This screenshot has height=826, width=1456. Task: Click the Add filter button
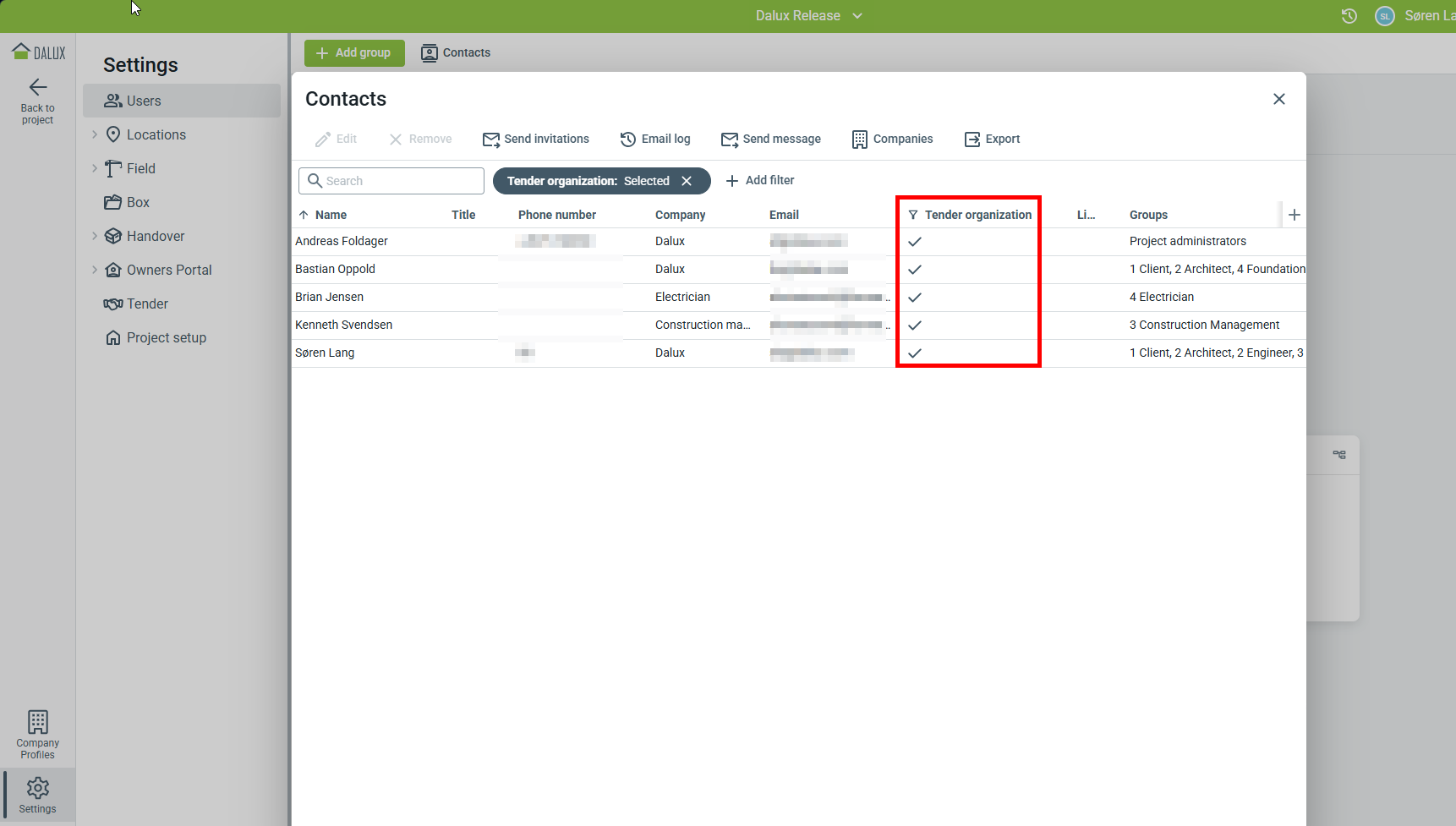760,180
